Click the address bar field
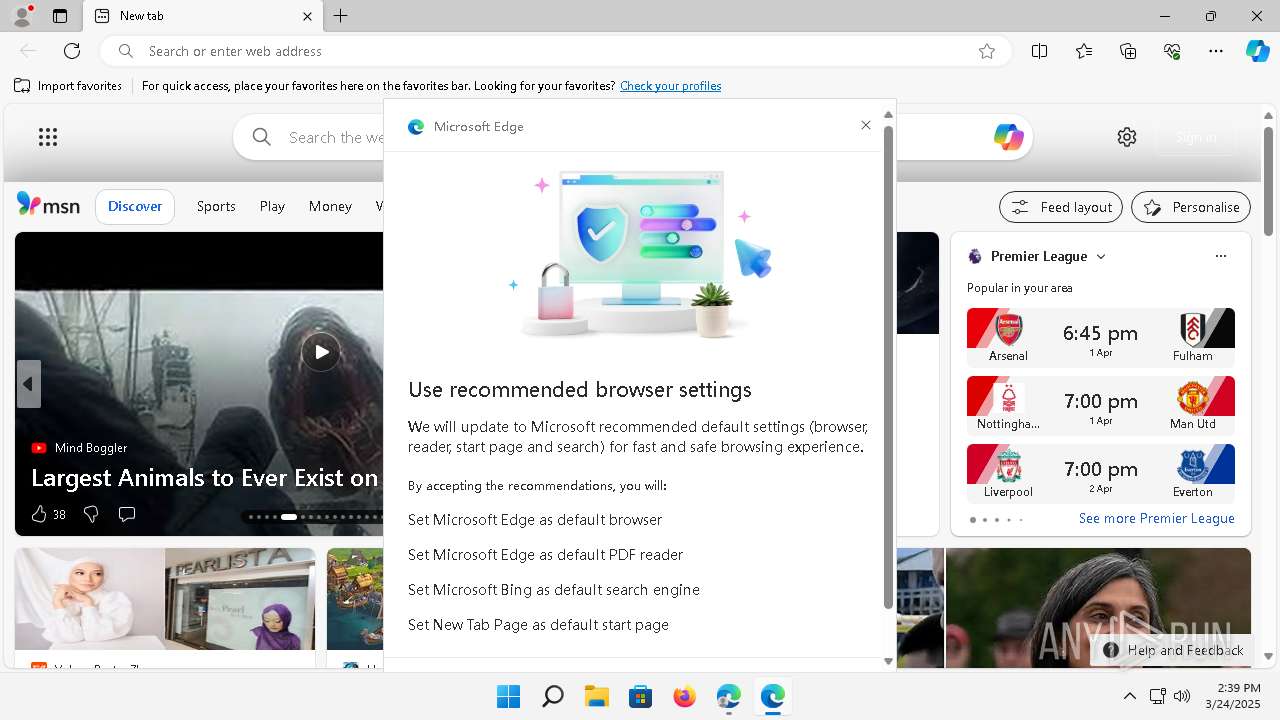The width and height of the screenshot is (1280, 720). click(555, 51)
